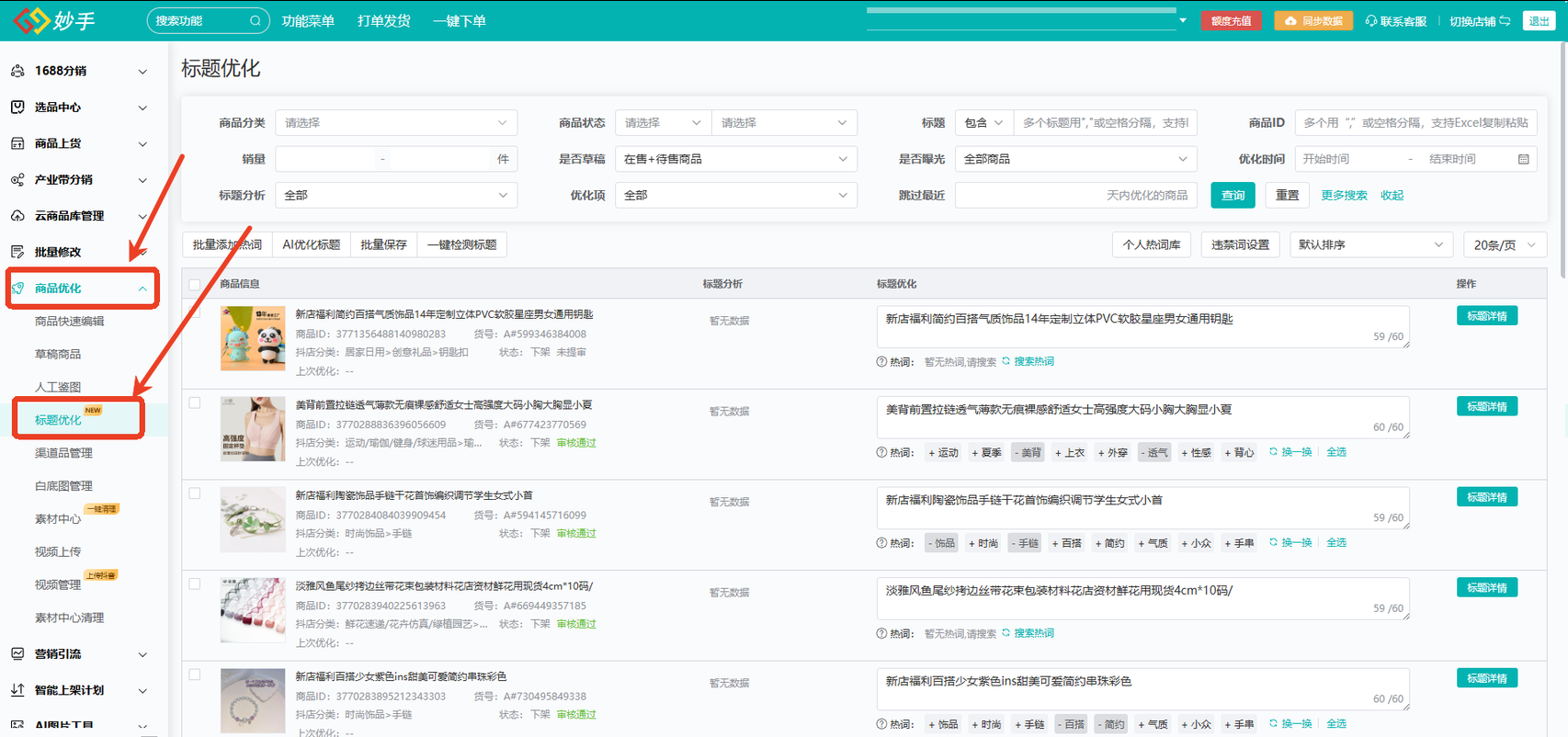Click the title text box for 淡雅风鱼尾纱
The height and width of the screenshot is (737, 1568).
[x=1142, y=598]
